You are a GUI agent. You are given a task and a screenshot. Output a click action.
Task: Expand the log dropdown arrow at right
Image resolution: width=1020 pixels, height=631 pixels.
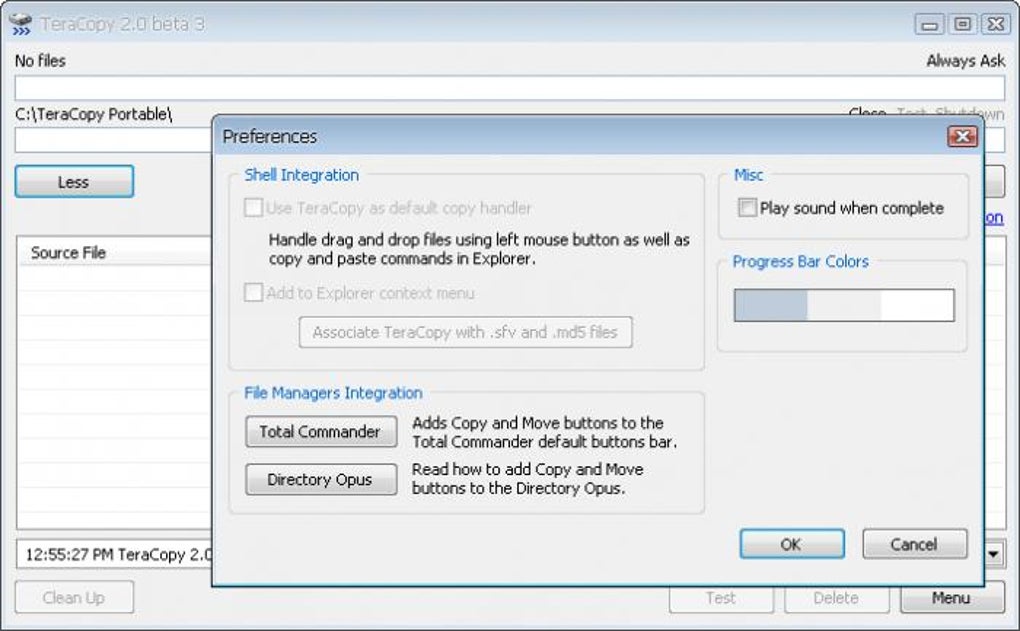click(x=993, y=554)
